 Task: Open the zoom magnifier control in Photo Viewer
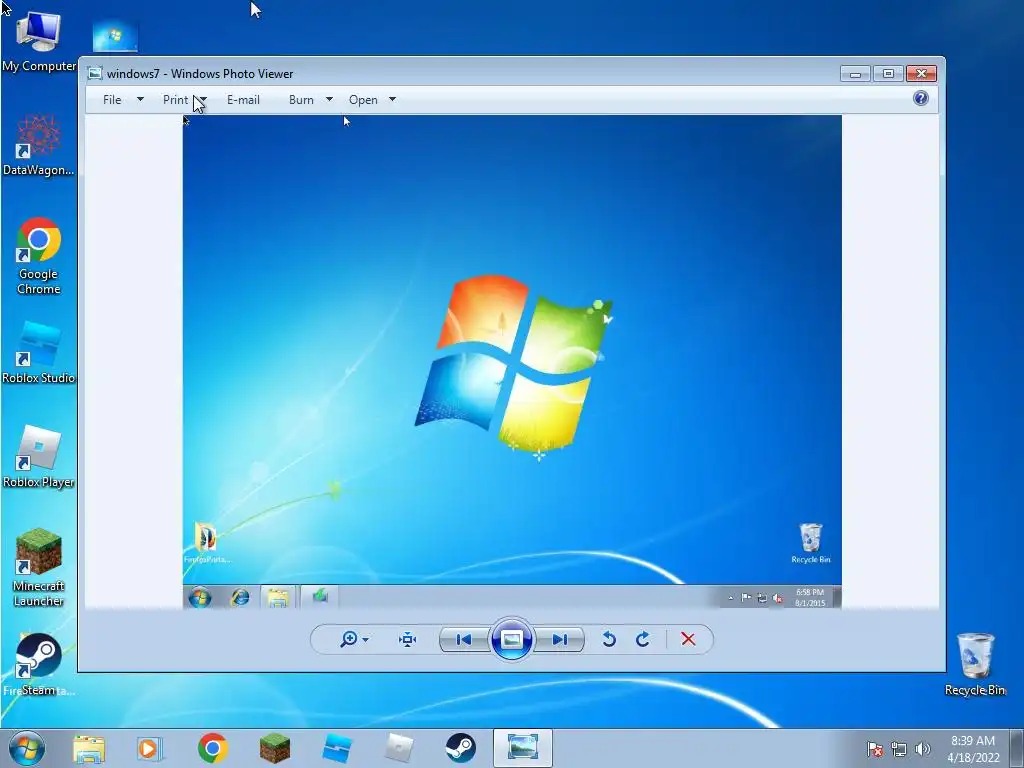349,639
